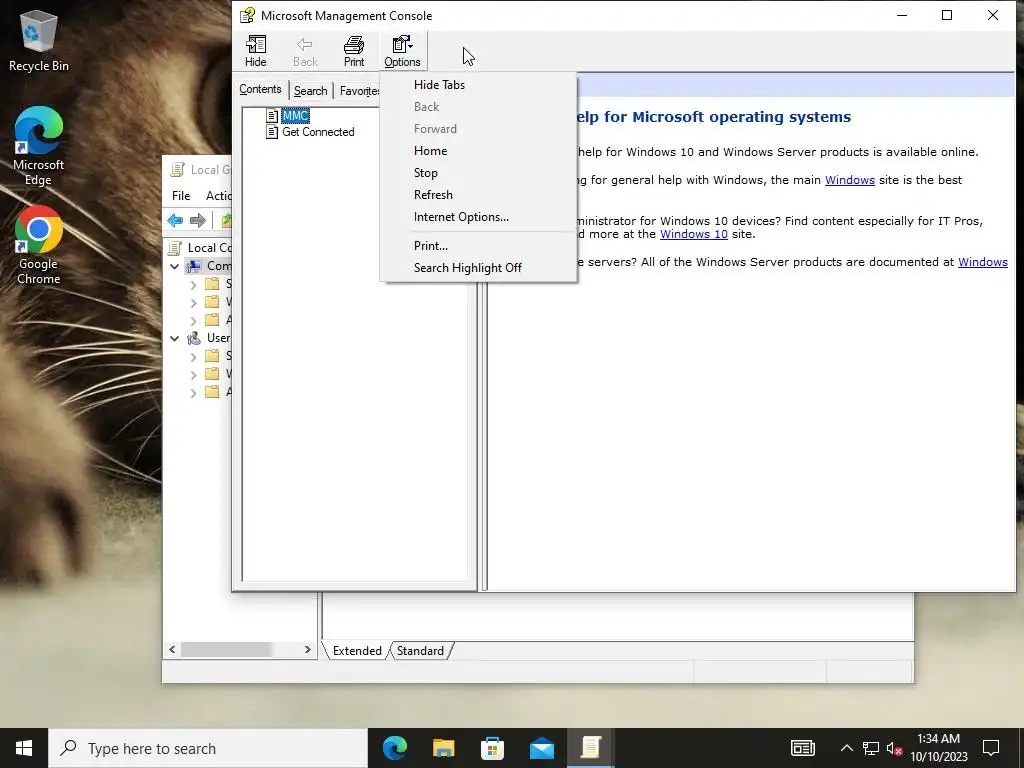This screenshot has width=1024, height=768.
Task: Choose Print... from Options menu
Action: [x=478, y=246]
